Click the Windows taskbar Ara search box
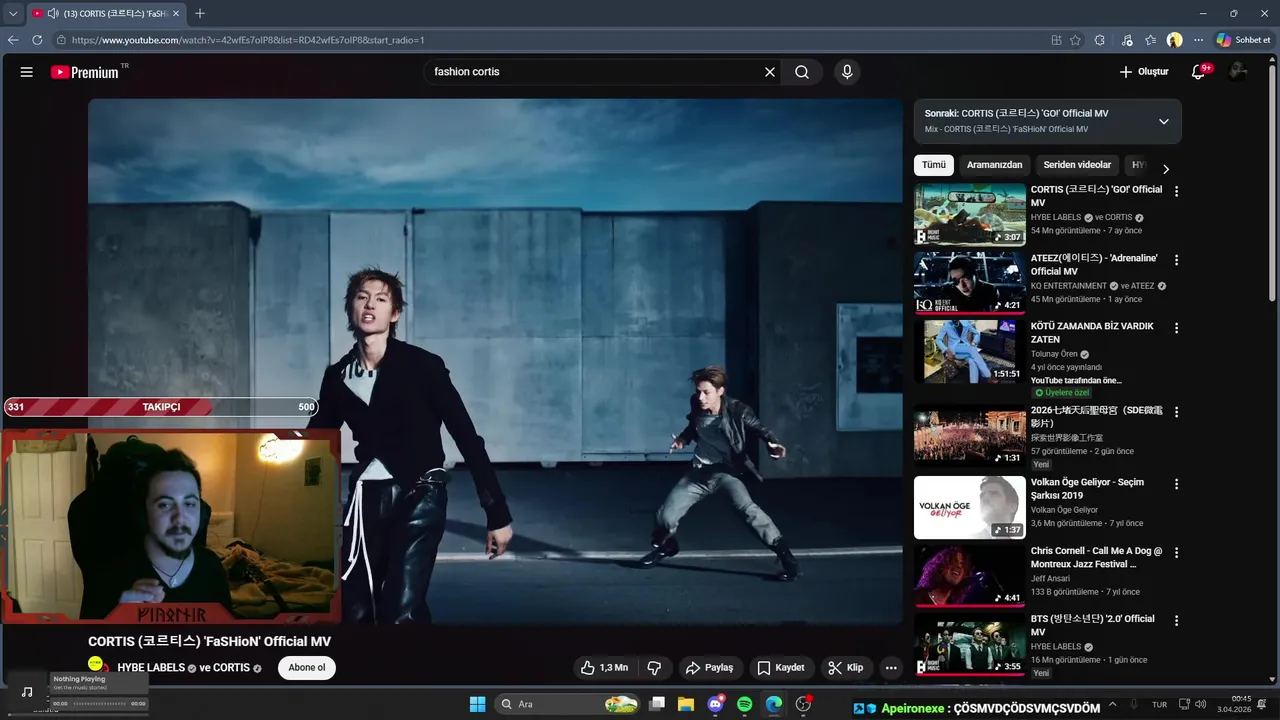Viewport: 1280px width, 720px height. [567, 704]
